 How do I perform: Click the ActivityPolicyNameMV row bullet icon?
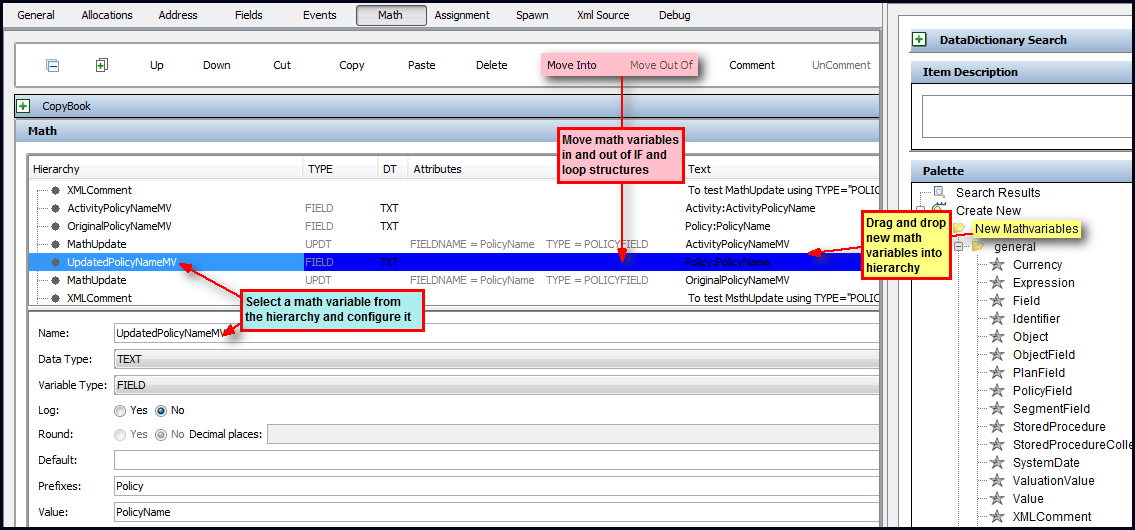coord(55,208)
